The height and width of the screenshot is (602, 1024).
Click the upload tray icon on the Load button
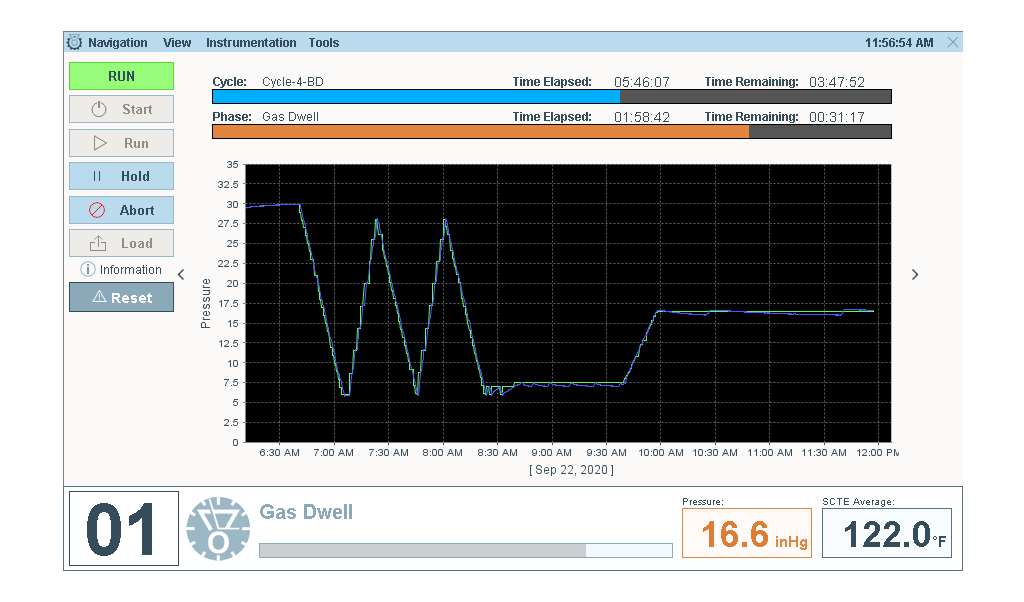tap(98, 243)
